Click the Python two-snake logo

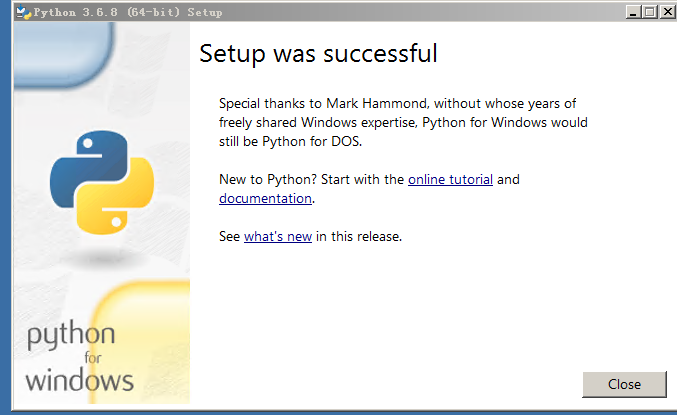coord(102,182)
